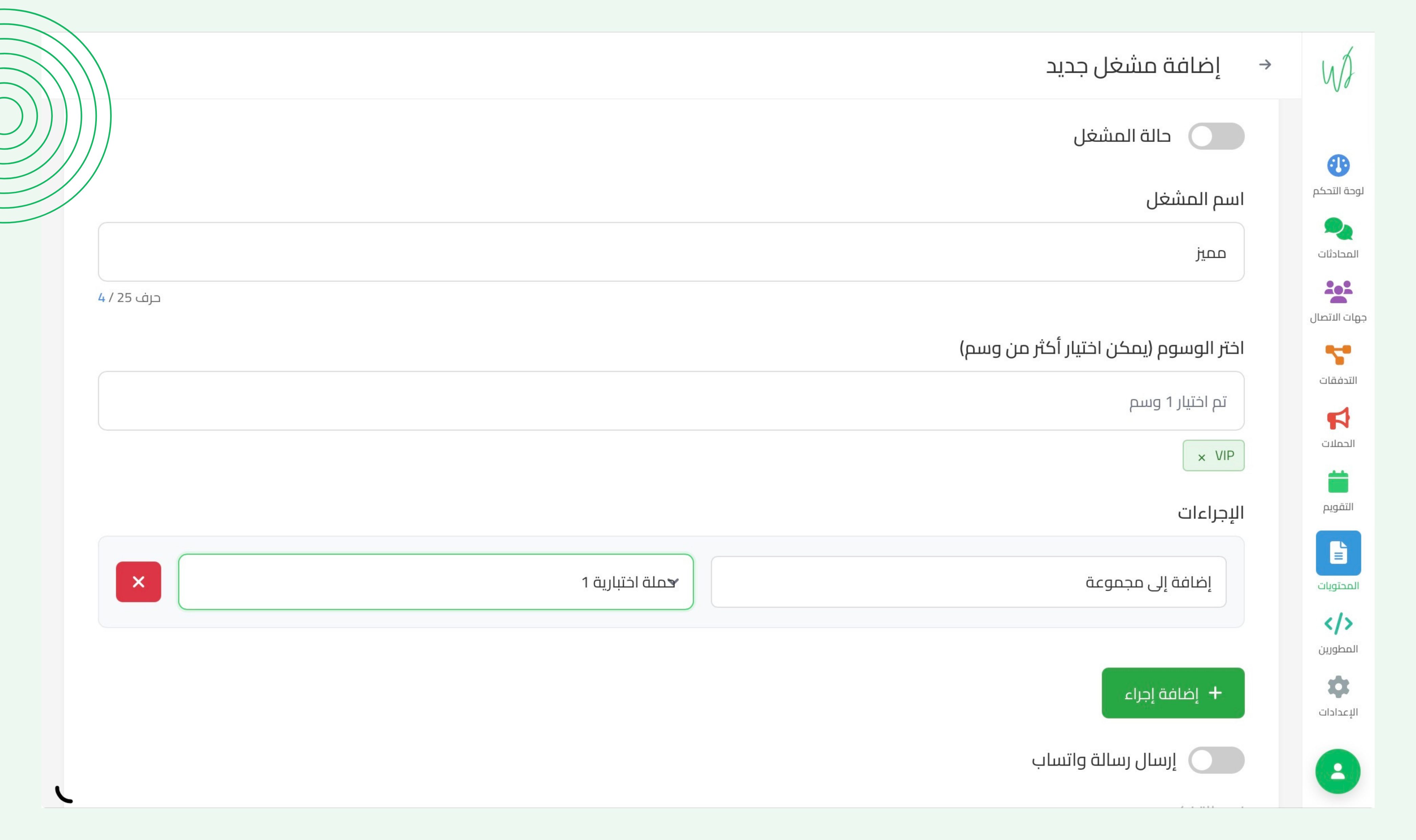Open the action type dropdown (إضافة إلى مجموعة)

point(968,582)
